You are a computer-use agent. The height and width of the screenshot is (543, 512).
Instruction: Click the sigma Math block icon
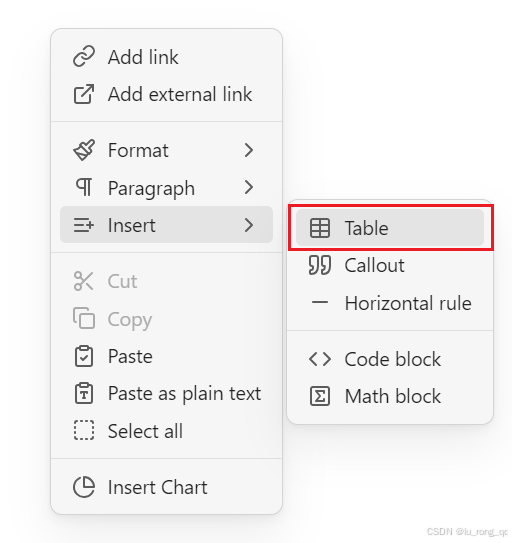tap(319, 396)
